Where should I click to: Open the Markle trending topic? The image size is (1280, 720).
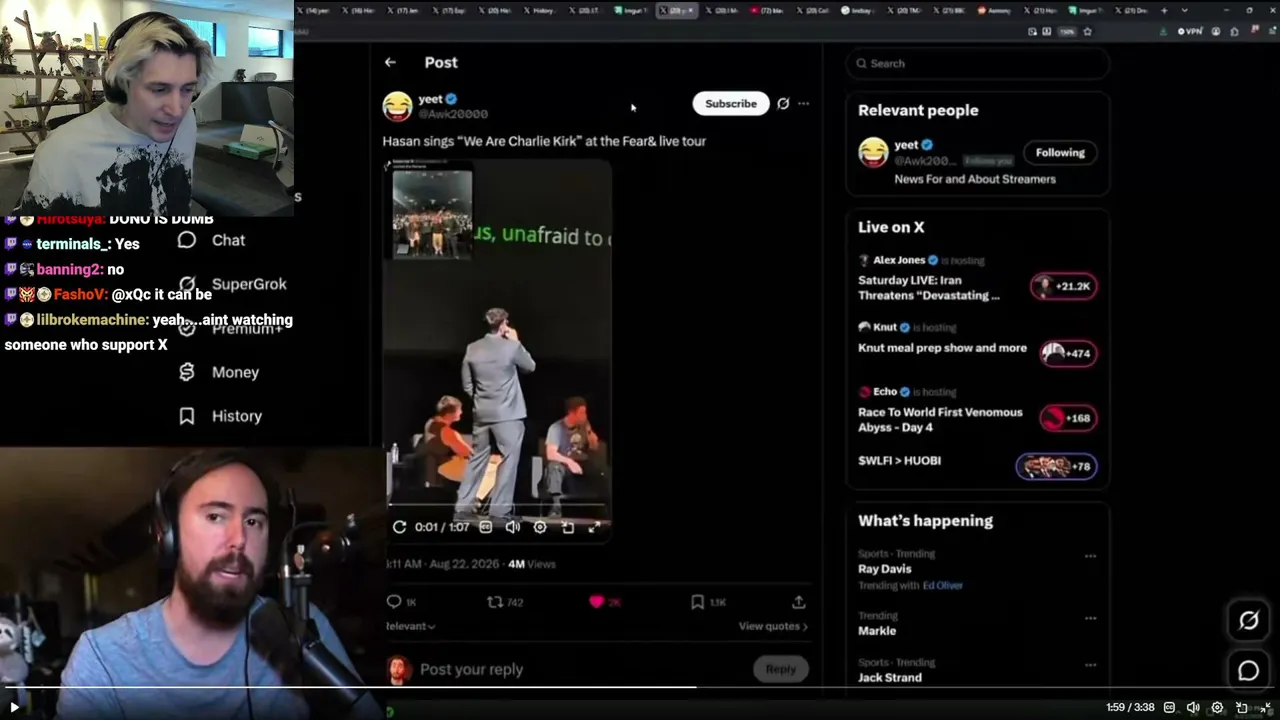(x=877, y=631)
